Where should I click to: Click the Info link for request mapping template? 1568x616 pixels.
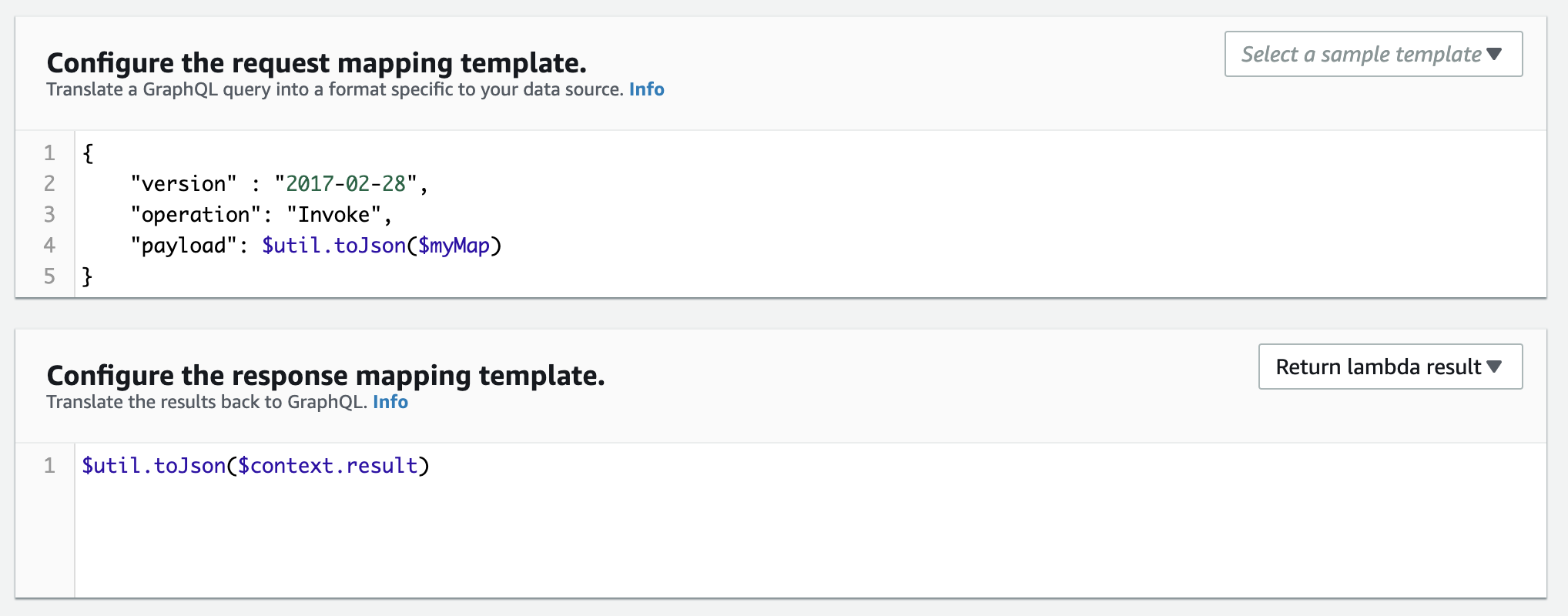[x=646, y=89]
